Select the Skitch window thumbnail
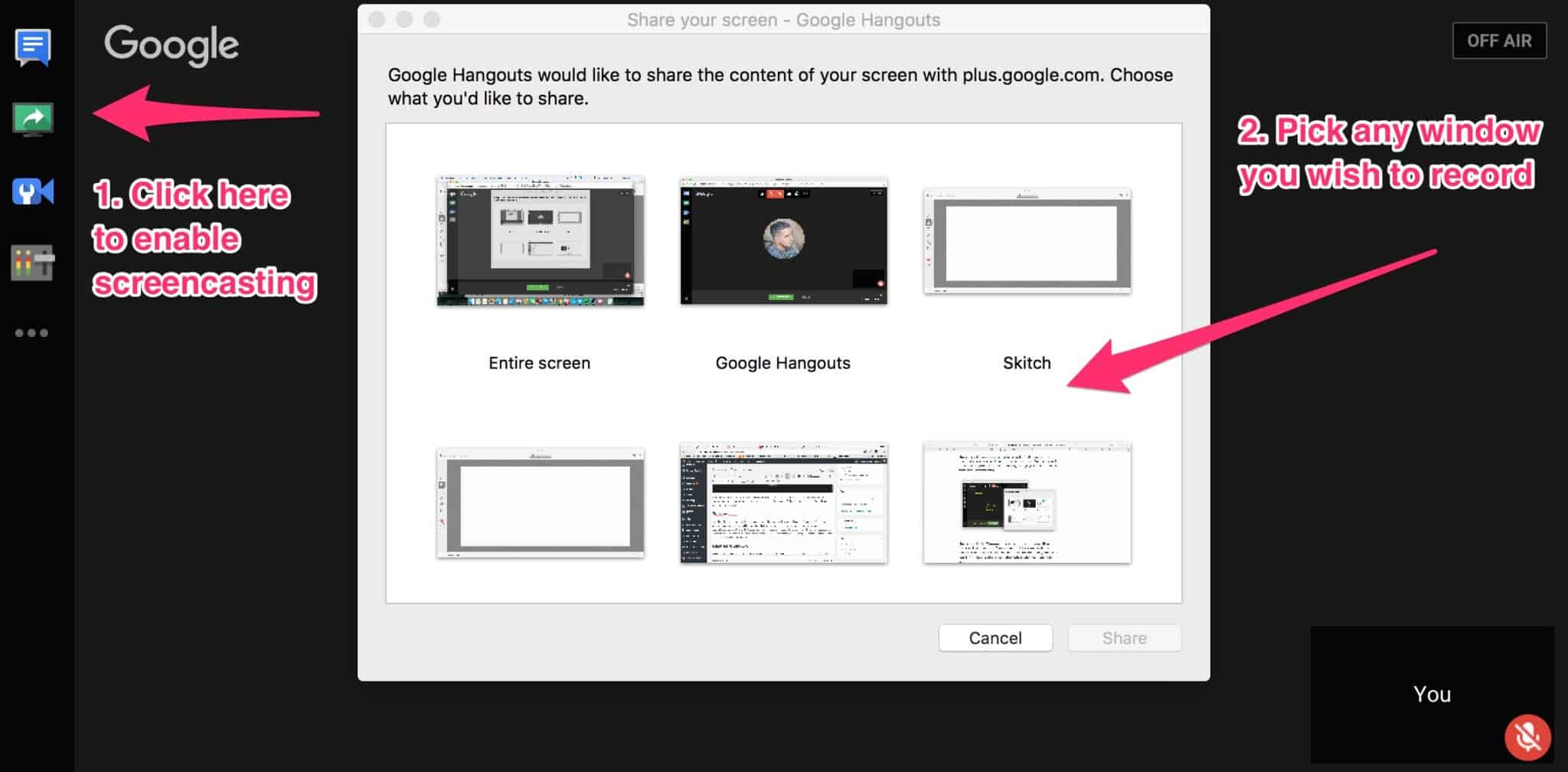Viewport: 1568px width, 772px height. (1027, 240)
